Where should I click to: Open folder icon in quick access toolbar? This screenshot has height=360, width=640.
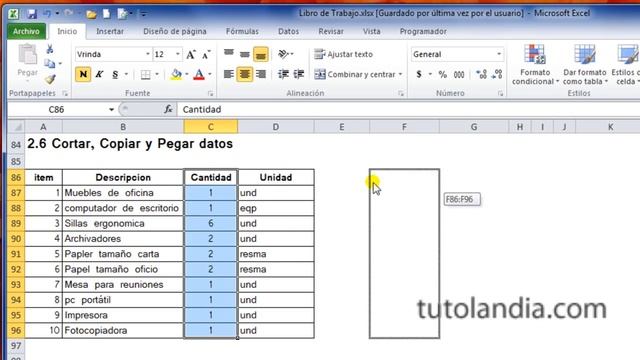(91, 15)
